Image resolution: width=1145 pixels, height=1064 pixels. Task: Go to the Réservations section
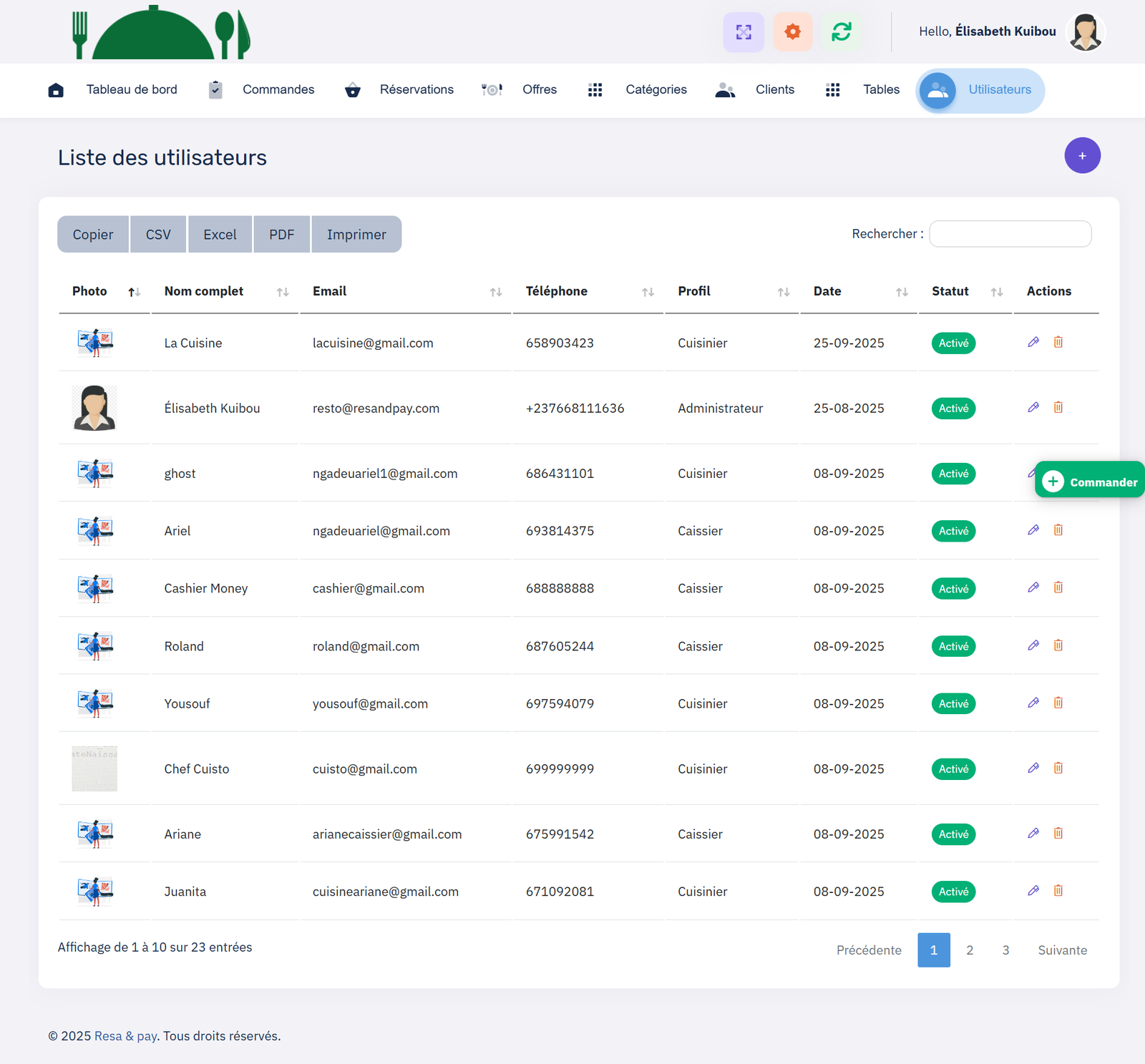point(416,89)
